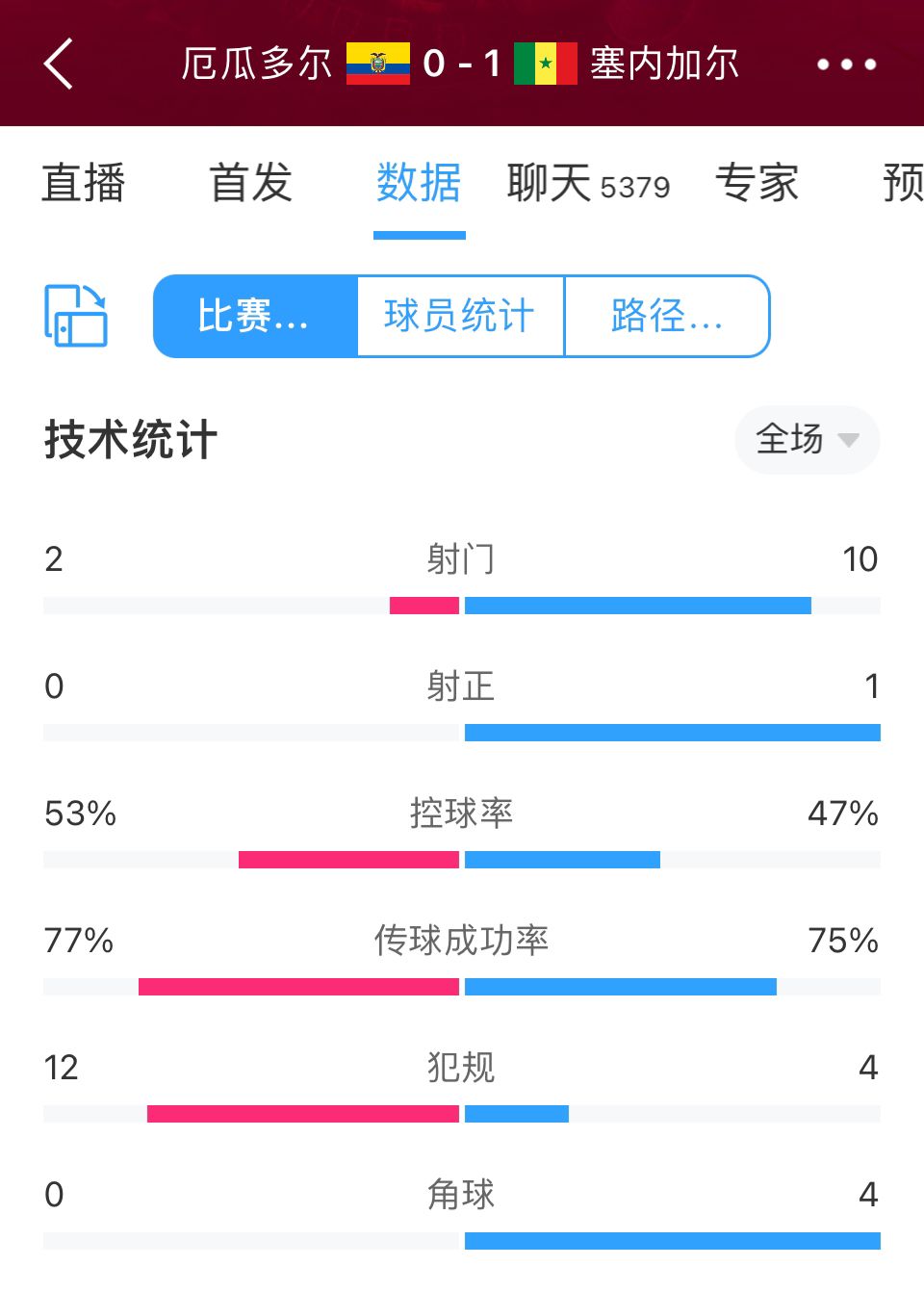Tap the back arrow icon
This screenshot has height=1292, width=924.
(x=59, y=65)
